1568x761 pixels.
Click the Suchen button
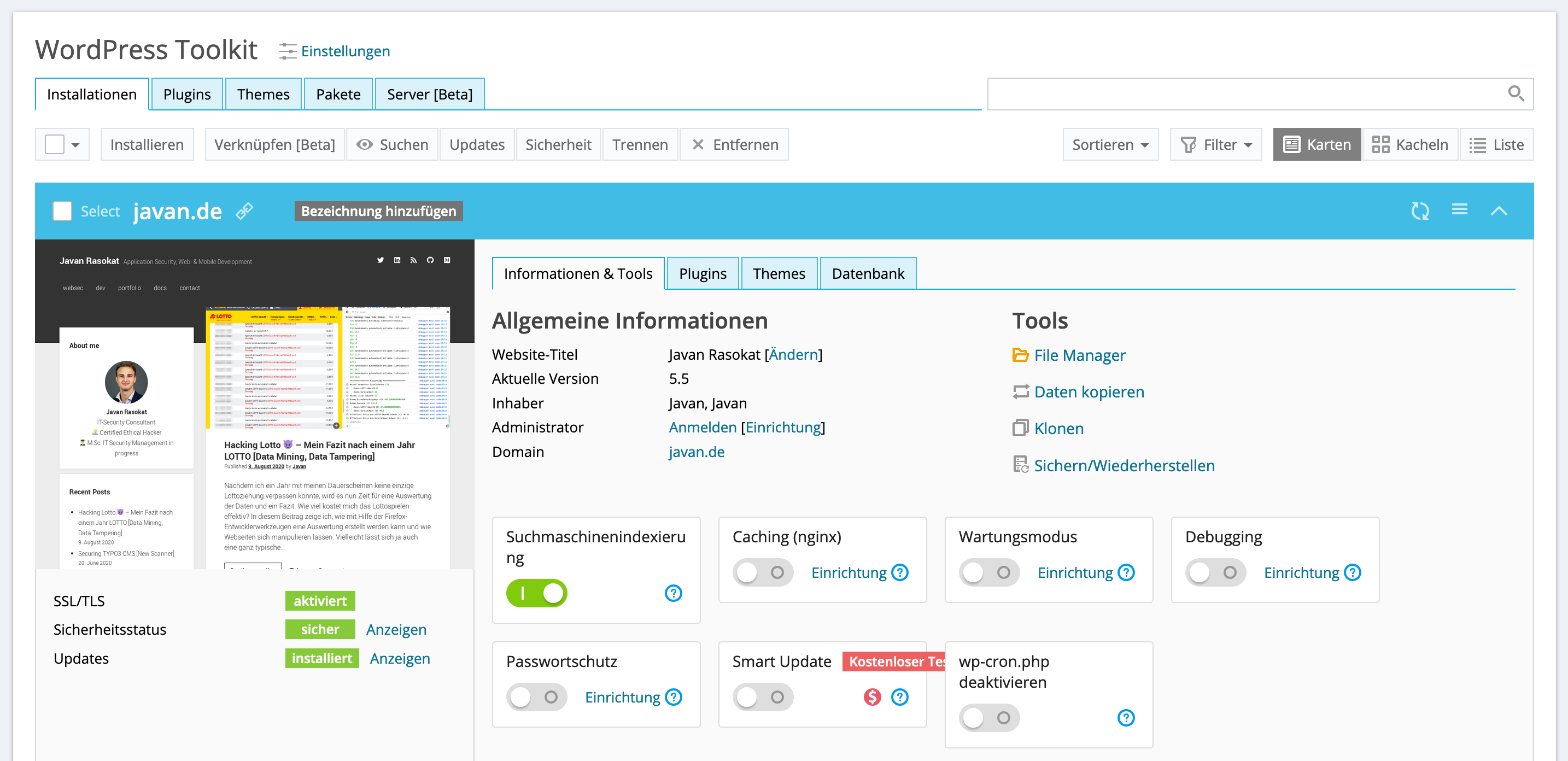392,144
